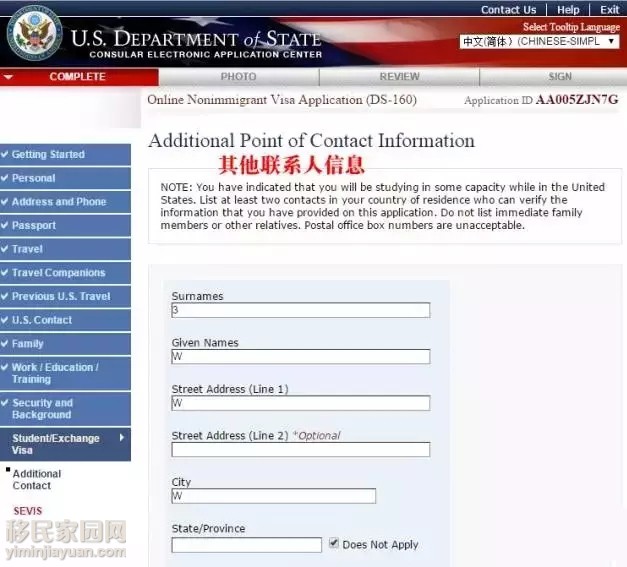This screenshot has width=627, height=567.
Task: Open Student/Exchange Visa section
Action: tap(65, 444)
